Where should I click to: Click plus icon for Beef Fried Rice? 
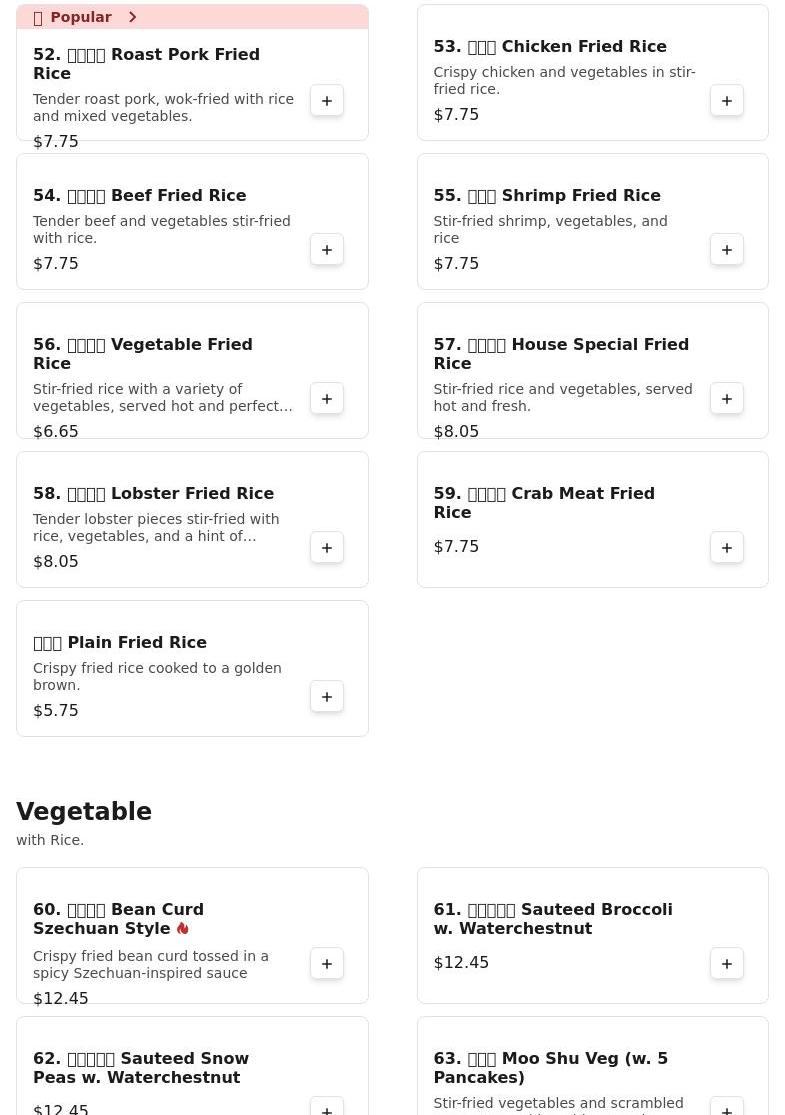327,250
